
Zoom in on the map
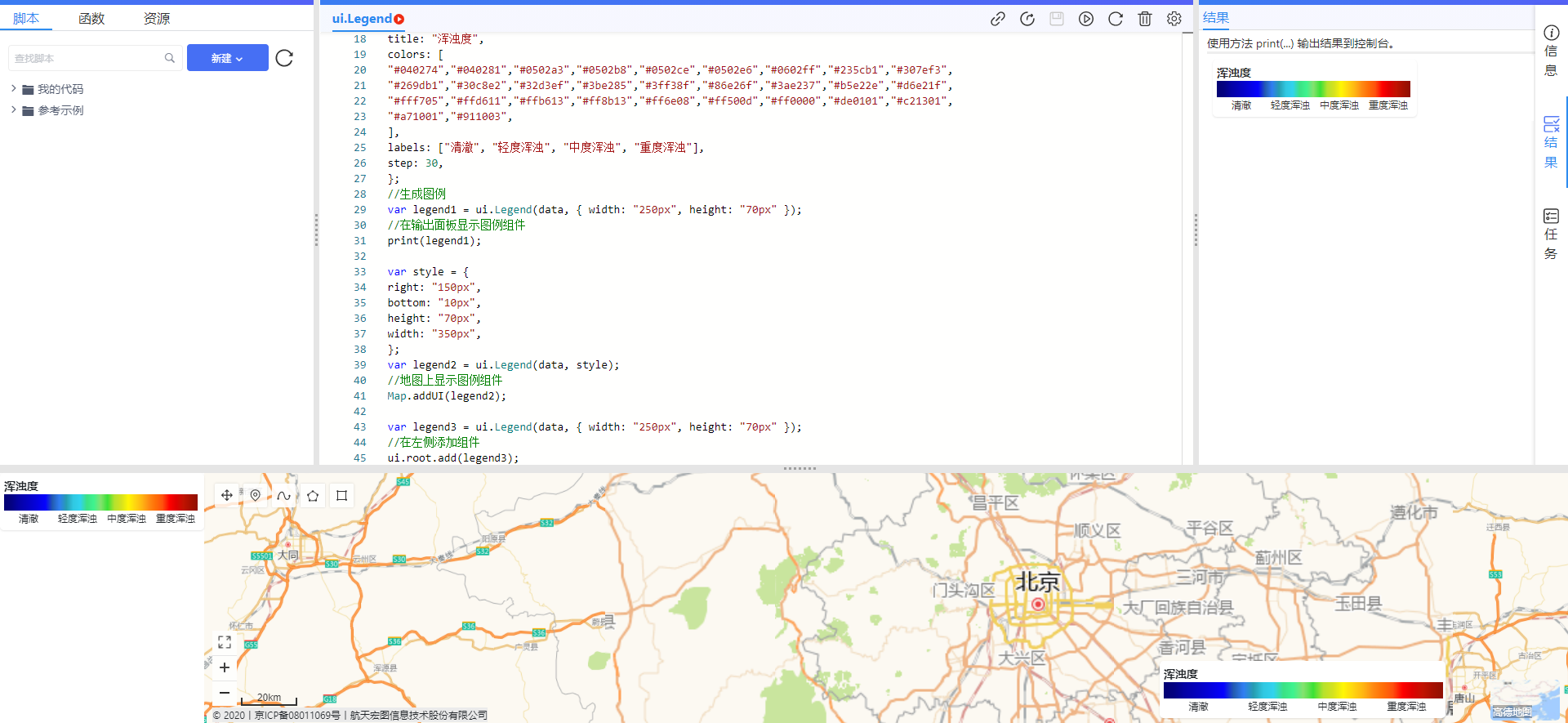click(225, 667)
